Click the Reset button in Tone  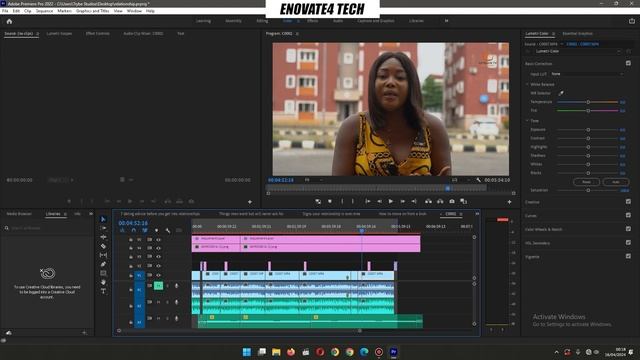[586, 182]
